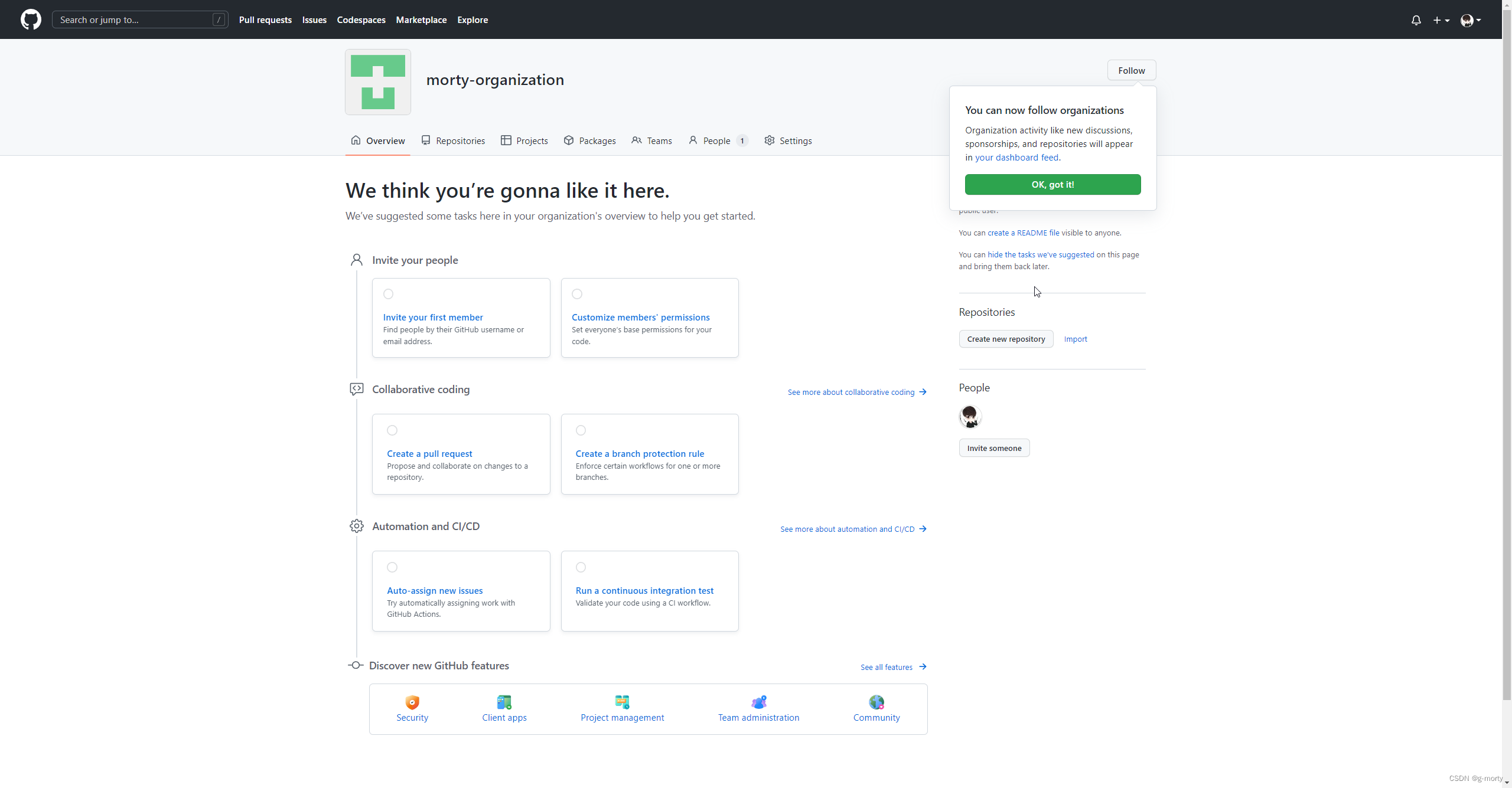Open your dashboard feed link
Screen dimensions: 1512x788
(1016, 158)
